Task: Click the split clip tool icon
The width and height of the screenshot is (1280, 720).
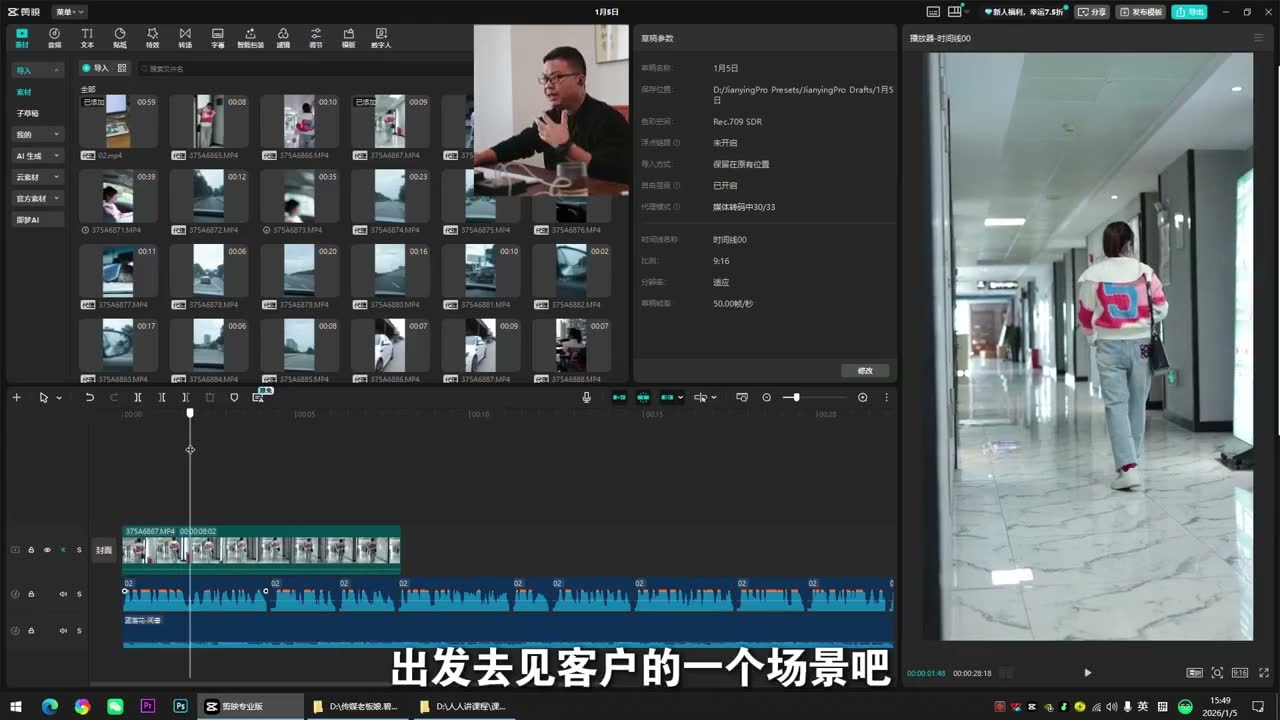Action: click(138, 397)
